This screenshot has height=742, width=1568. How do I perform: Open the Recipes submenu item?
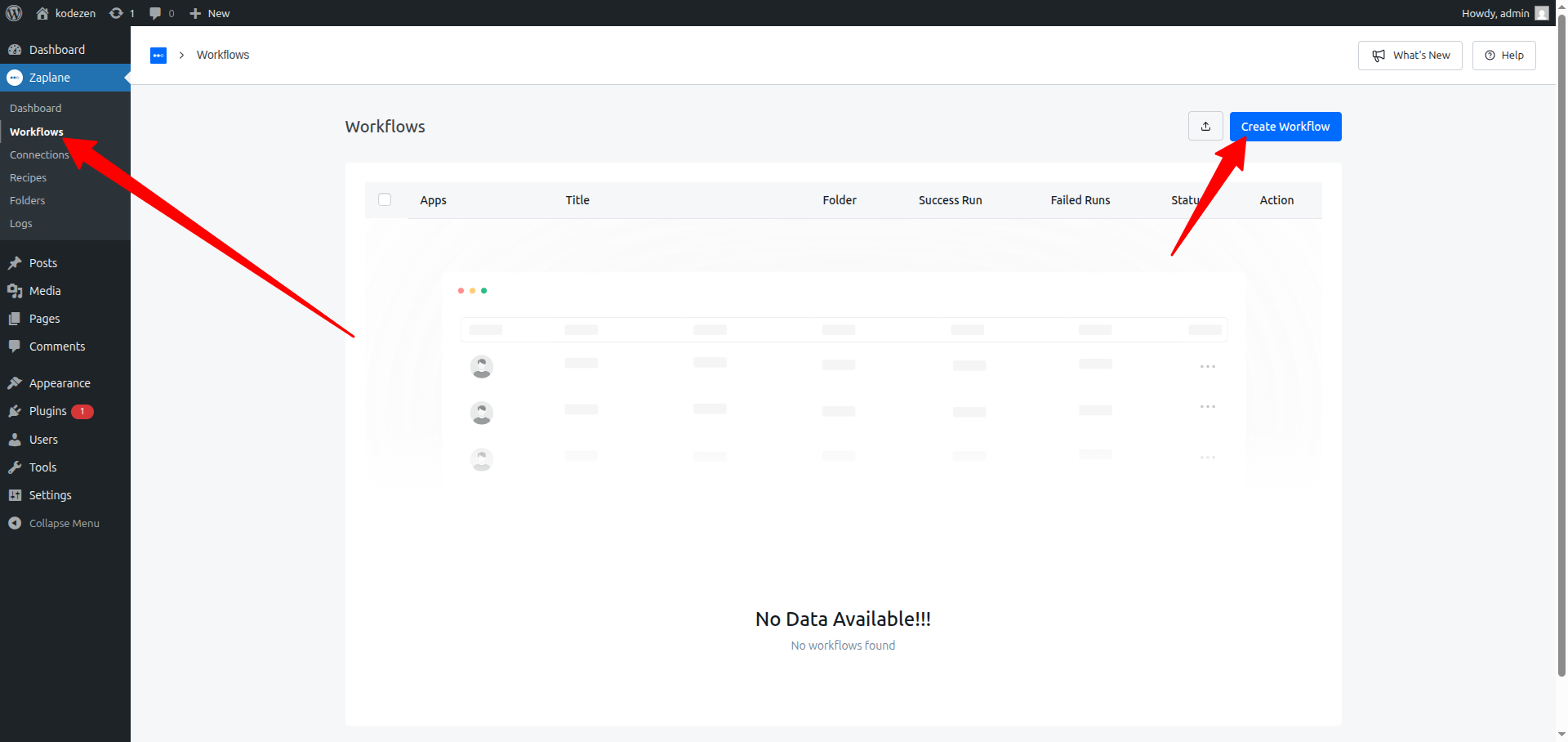click(x=28, y=177)
